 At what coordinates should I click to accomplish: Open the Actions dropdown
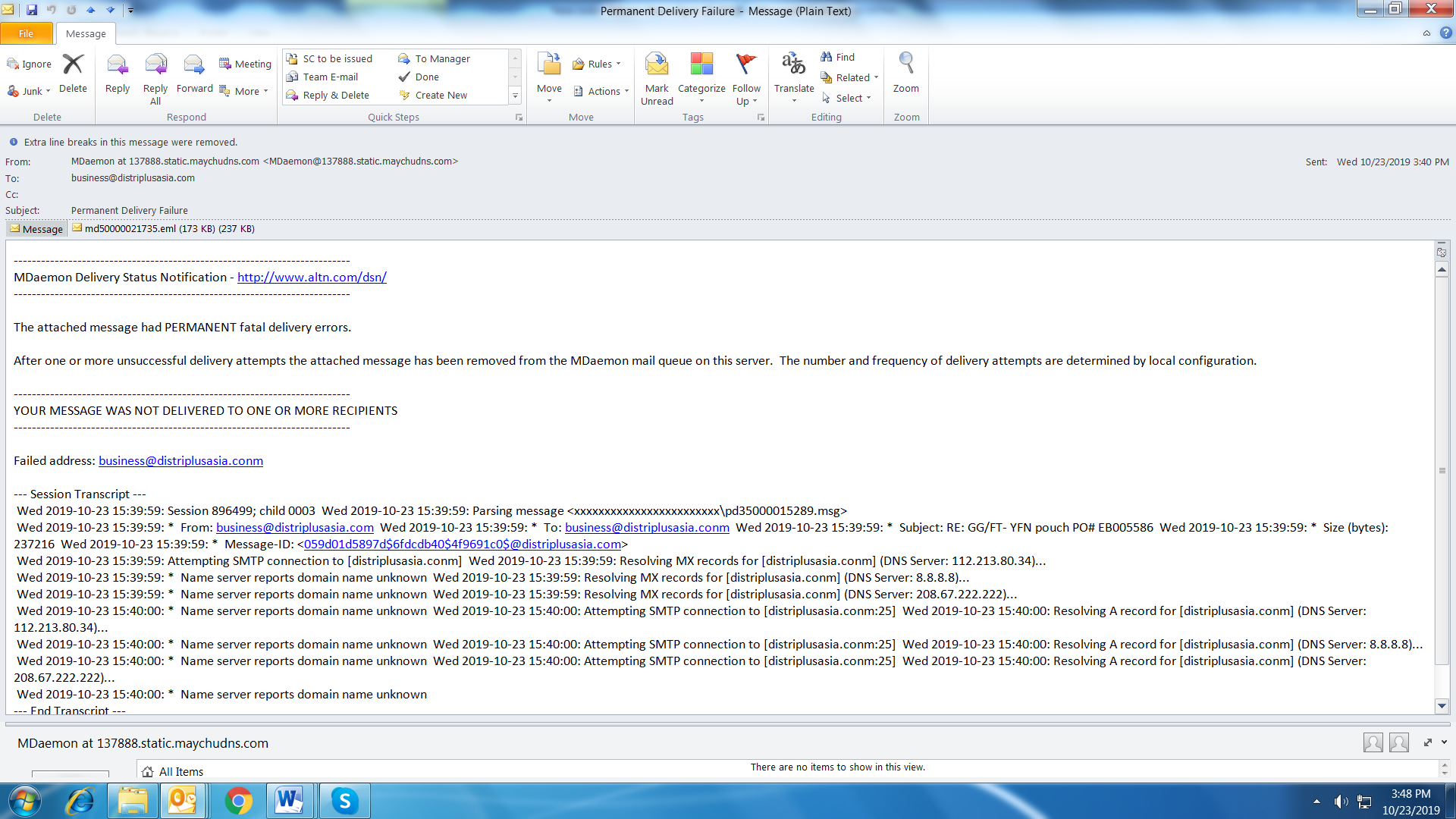[601, 91]
